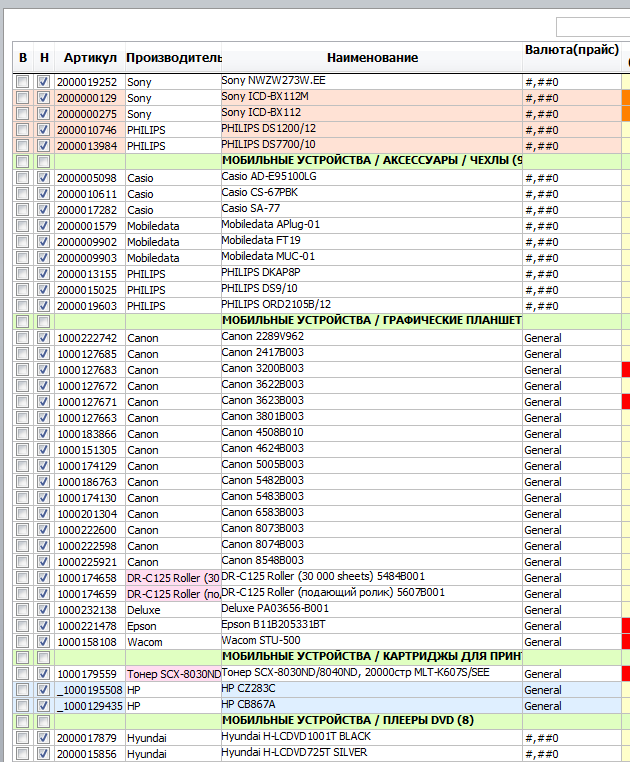Select the Canon 5482B003 name cell
Image resolution: width=630 pixels, height=762 pixels.
[372, 481]
